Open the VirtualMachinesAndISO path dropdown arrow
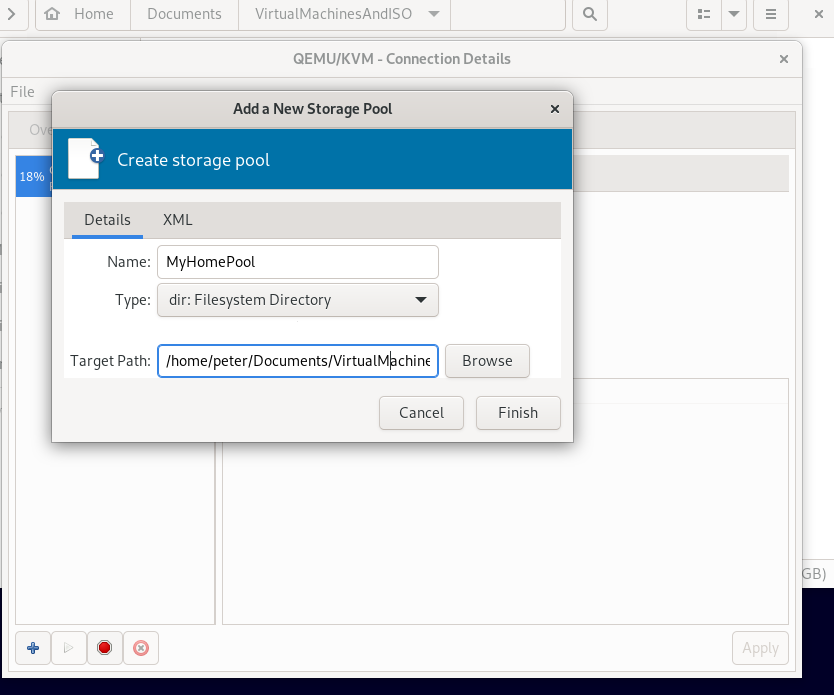Viewport: 834px width, 695px height. [433, 14]
